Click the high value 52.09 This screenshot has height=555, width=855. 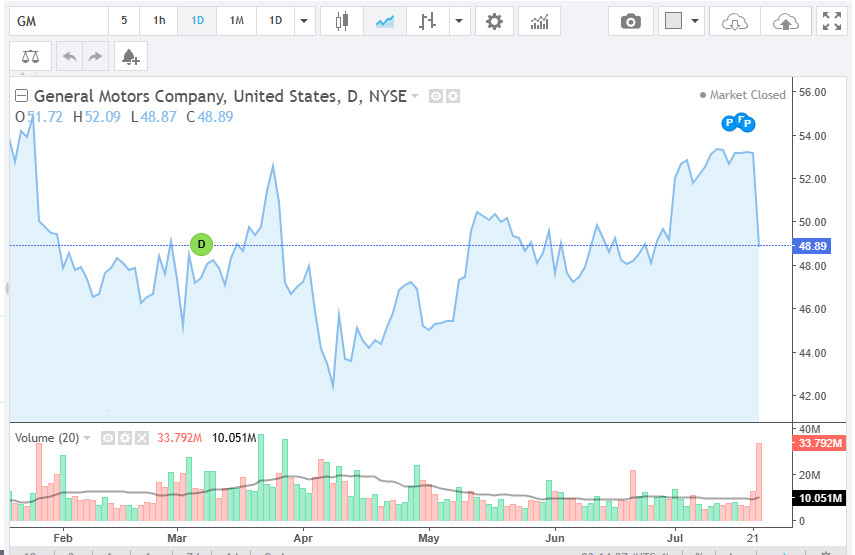(103, 117)
